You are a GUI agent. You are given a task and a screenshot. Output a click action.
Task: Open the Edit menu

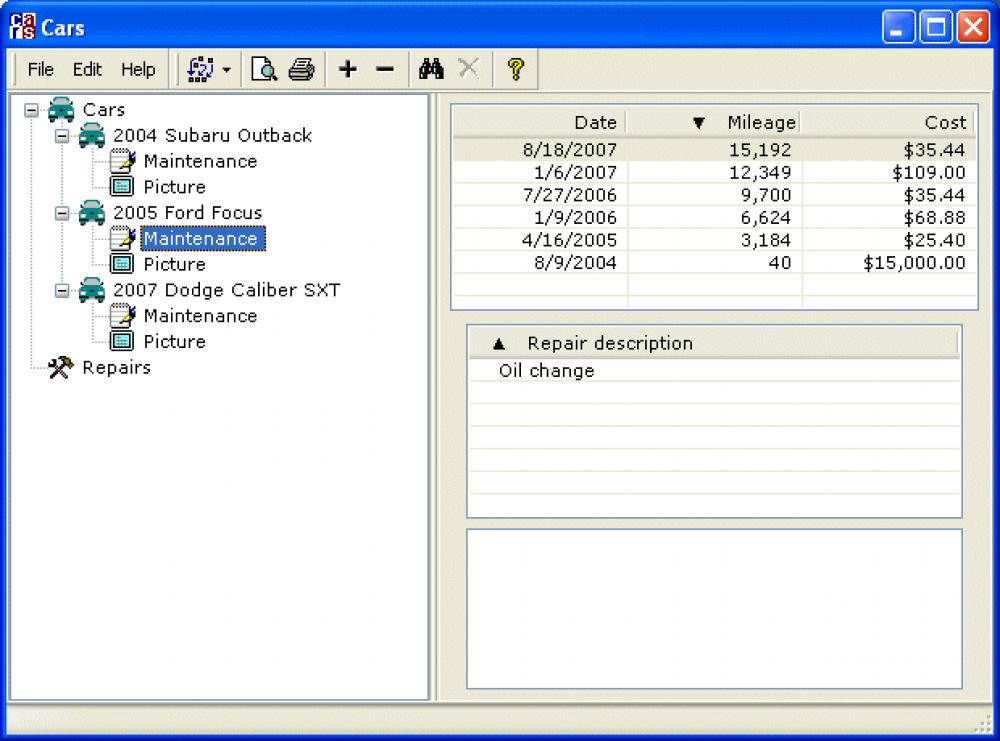[86, 69]
